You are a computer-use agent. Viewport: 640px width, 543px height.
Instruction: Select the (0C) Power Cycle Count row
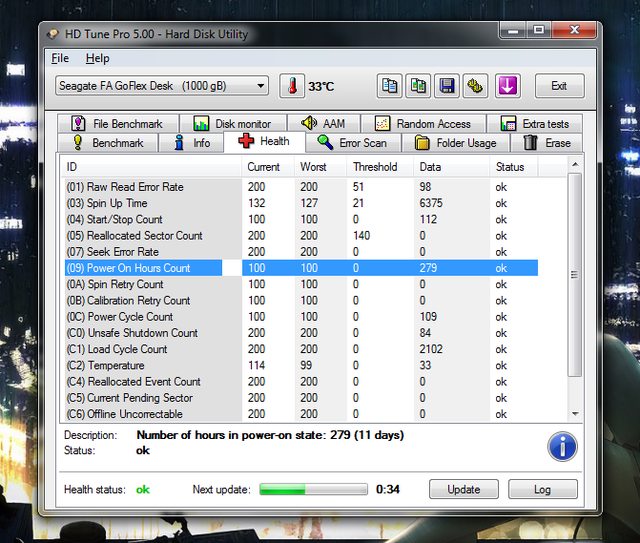301,316
